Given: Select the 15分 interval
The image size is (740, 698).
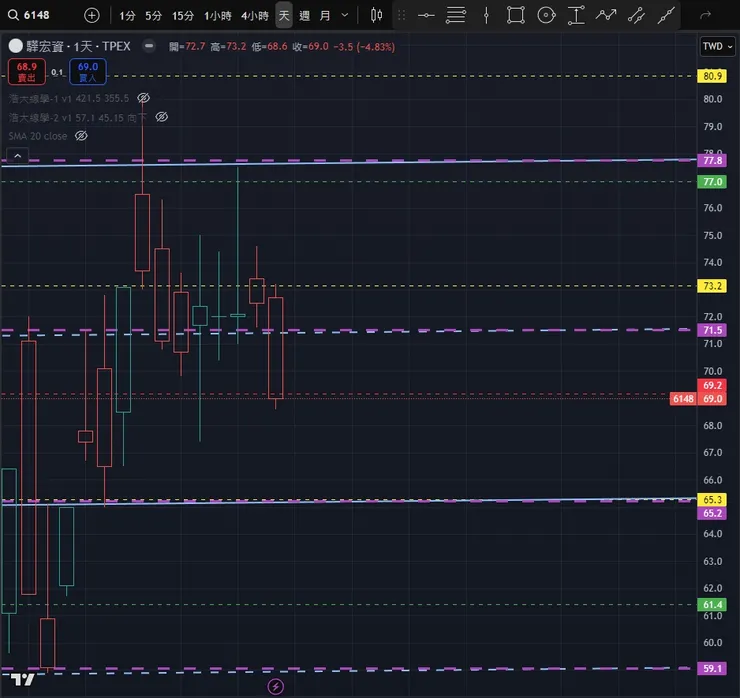Looking at the screenshot, I should pyautogui.click(x=183, y=16).
